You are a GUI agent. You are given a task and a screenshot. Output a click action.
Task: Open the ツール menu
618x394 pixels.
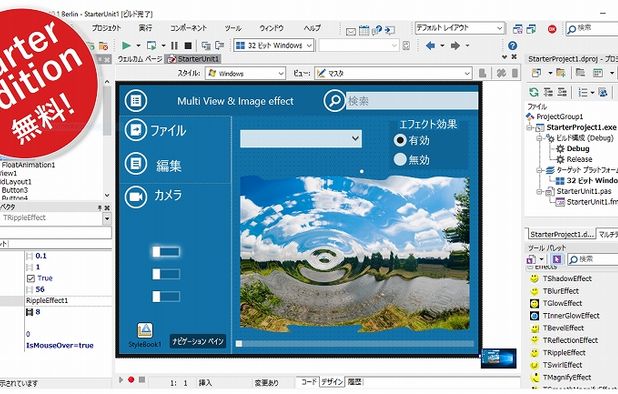[x=233, y=28]
